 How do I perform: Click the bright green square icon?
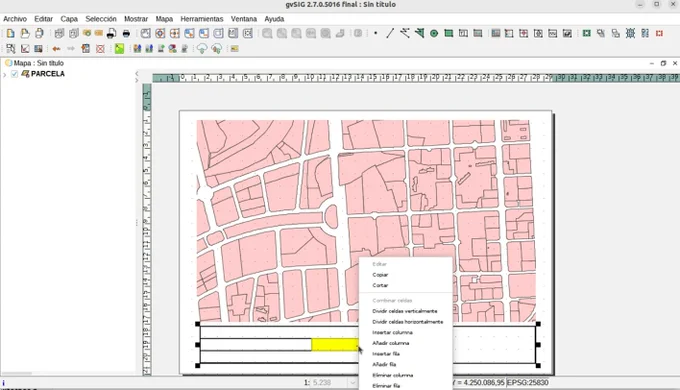119,49
